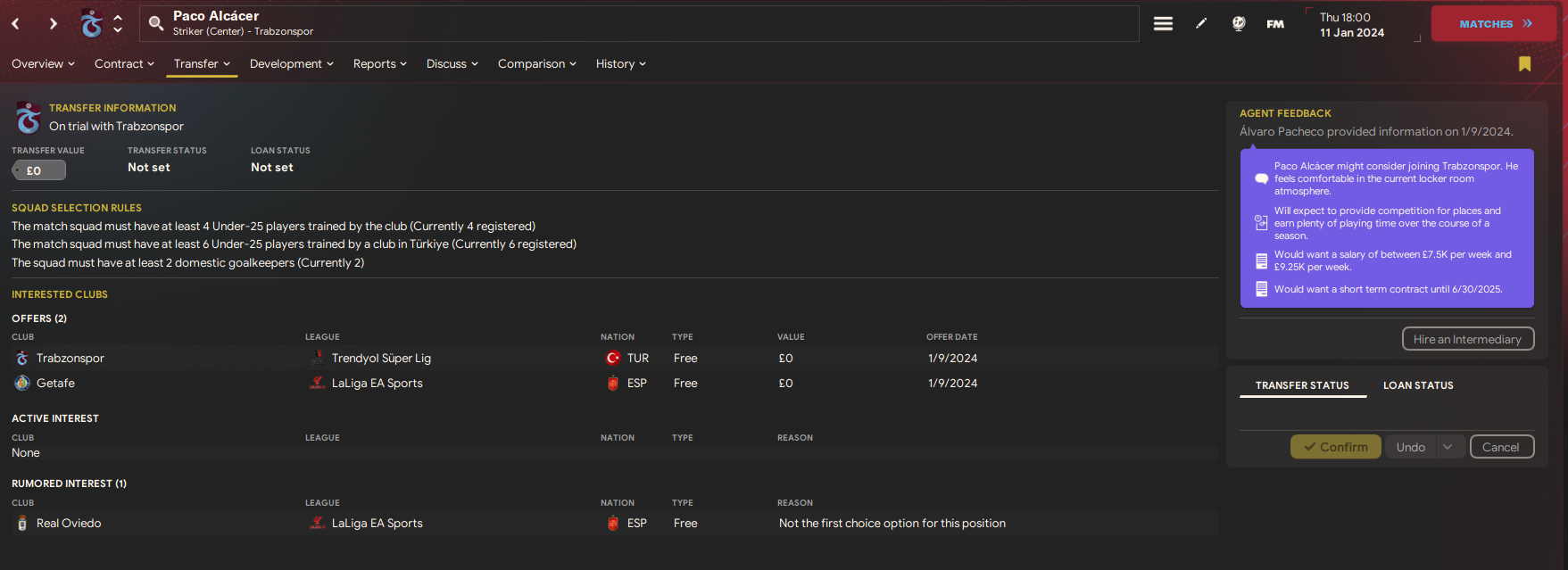Click the Undo button
The image size is (1568, 570).
pos(1410,447)
